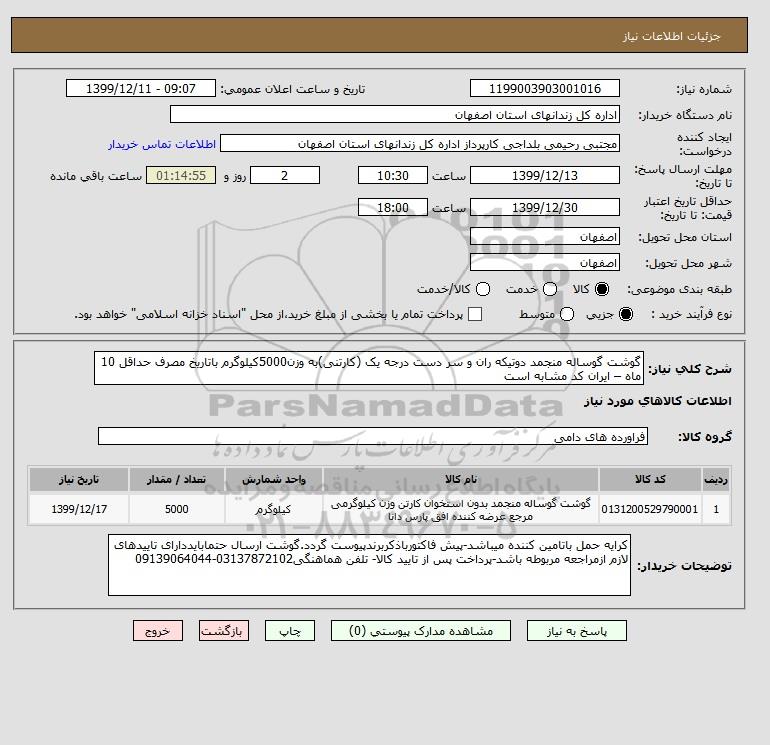
Task: Click the شهر محل تحویل field
Action: point(545,263)
